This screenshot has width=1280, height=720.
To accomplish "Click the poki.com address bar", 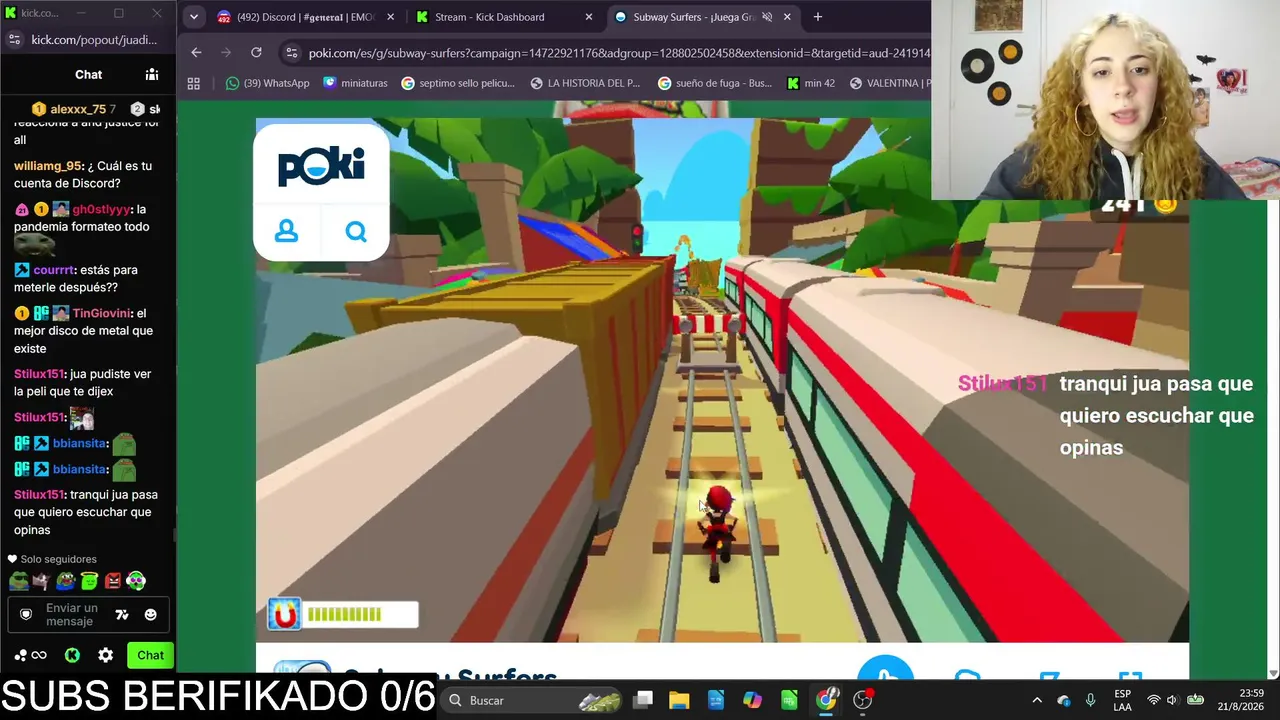I will pyautogui.click(x=618, y=52).
